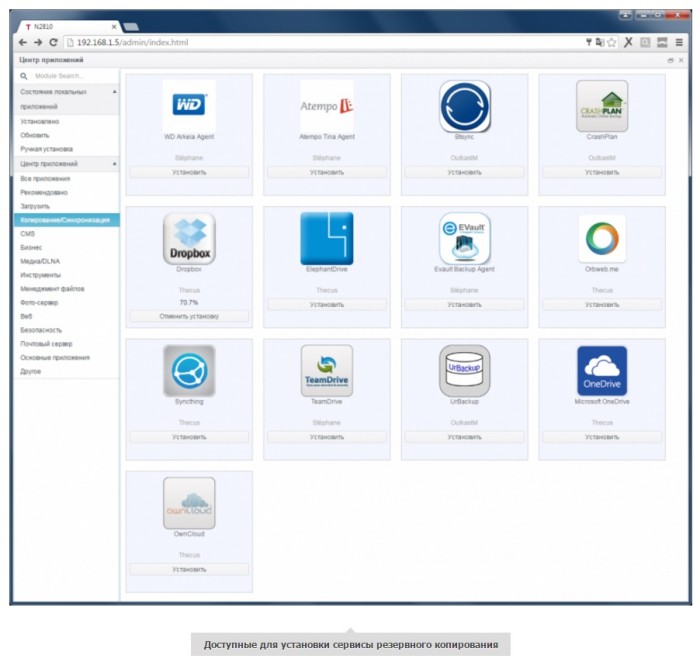Go forward with browser forward arrow
This screenshot has height=659, width=700.
[38, 42]
